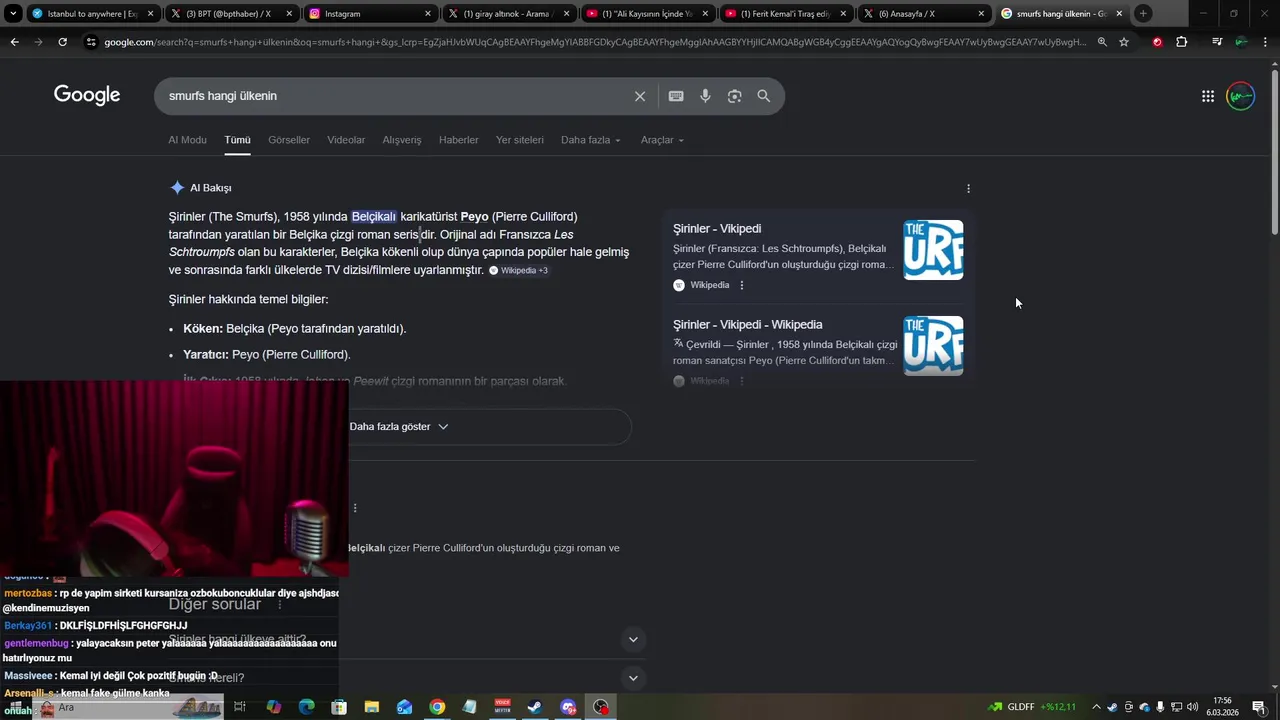The height and width of the screenshot is (720, 1280).
Task: Open the AI Bakışı three-dot options
Action: (x=968, y=188)
